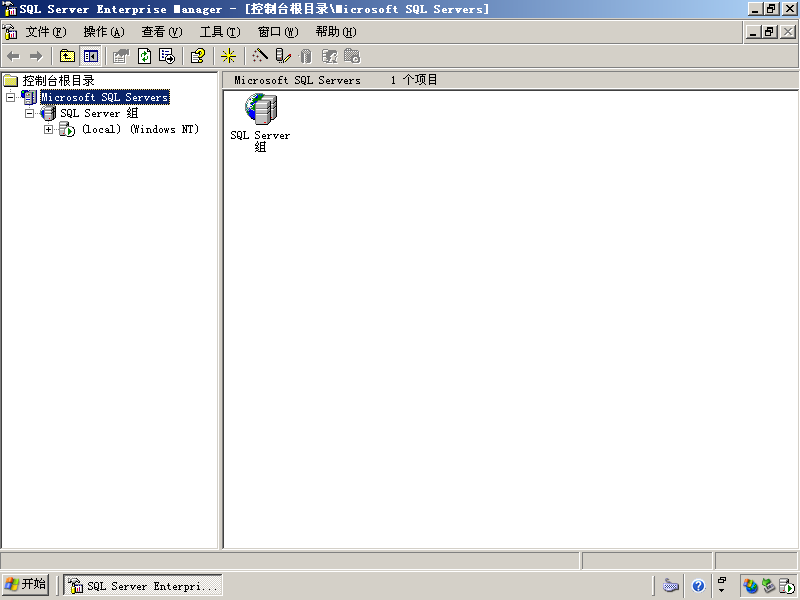The image size is (800, 600).
Task: Open Help via the question mark toolbar icon
Action: tap(198, 56)
